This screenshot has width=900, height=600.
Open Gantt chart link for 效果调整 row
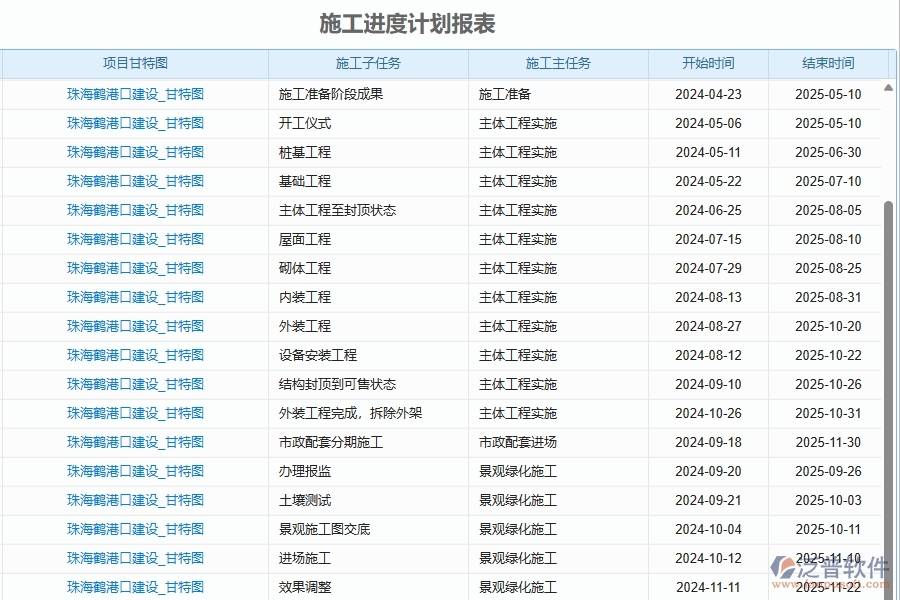coord(133,587)
